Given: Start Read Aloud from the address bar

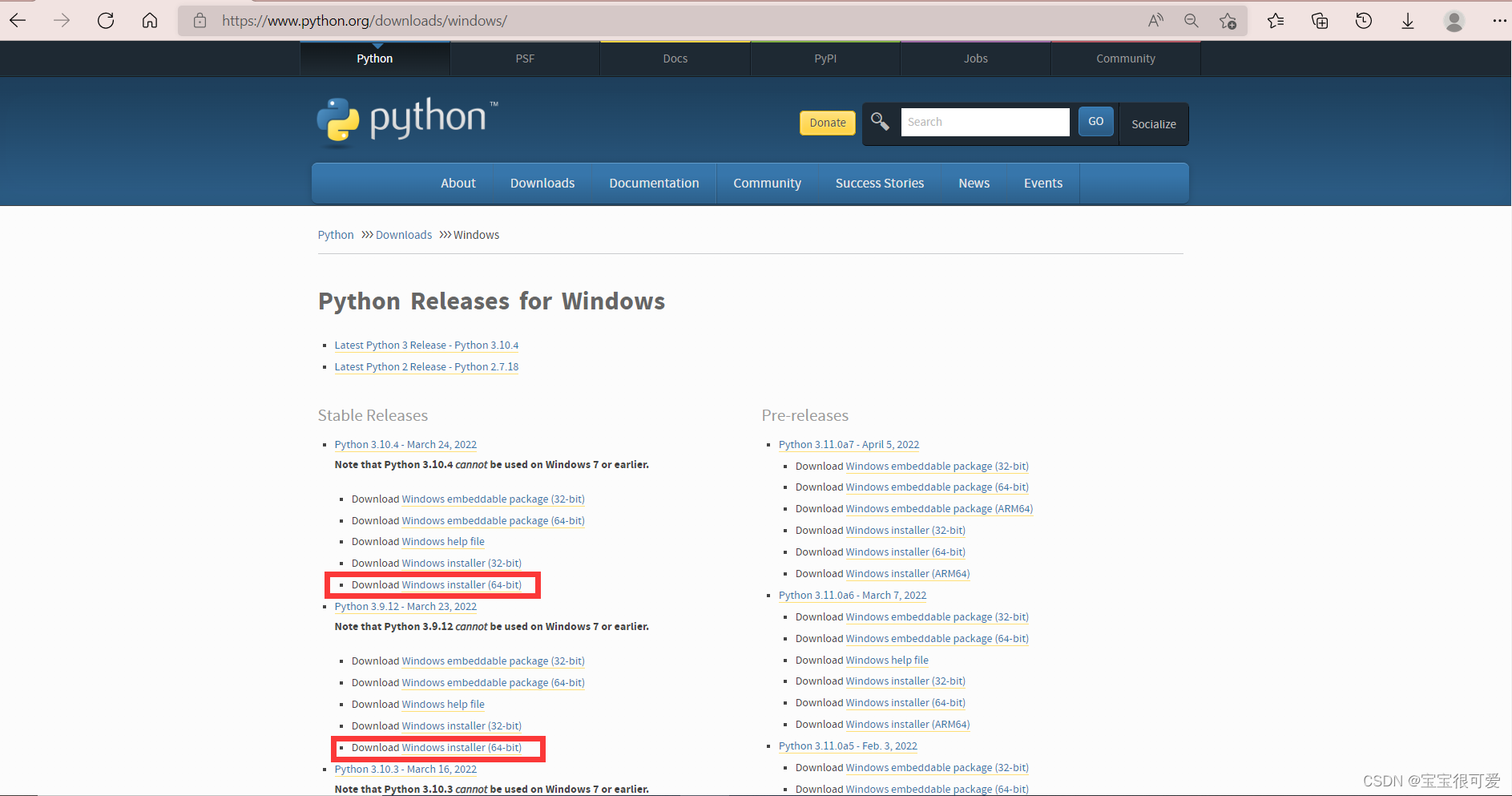Looking at the screenshot, I should 1155,20.
